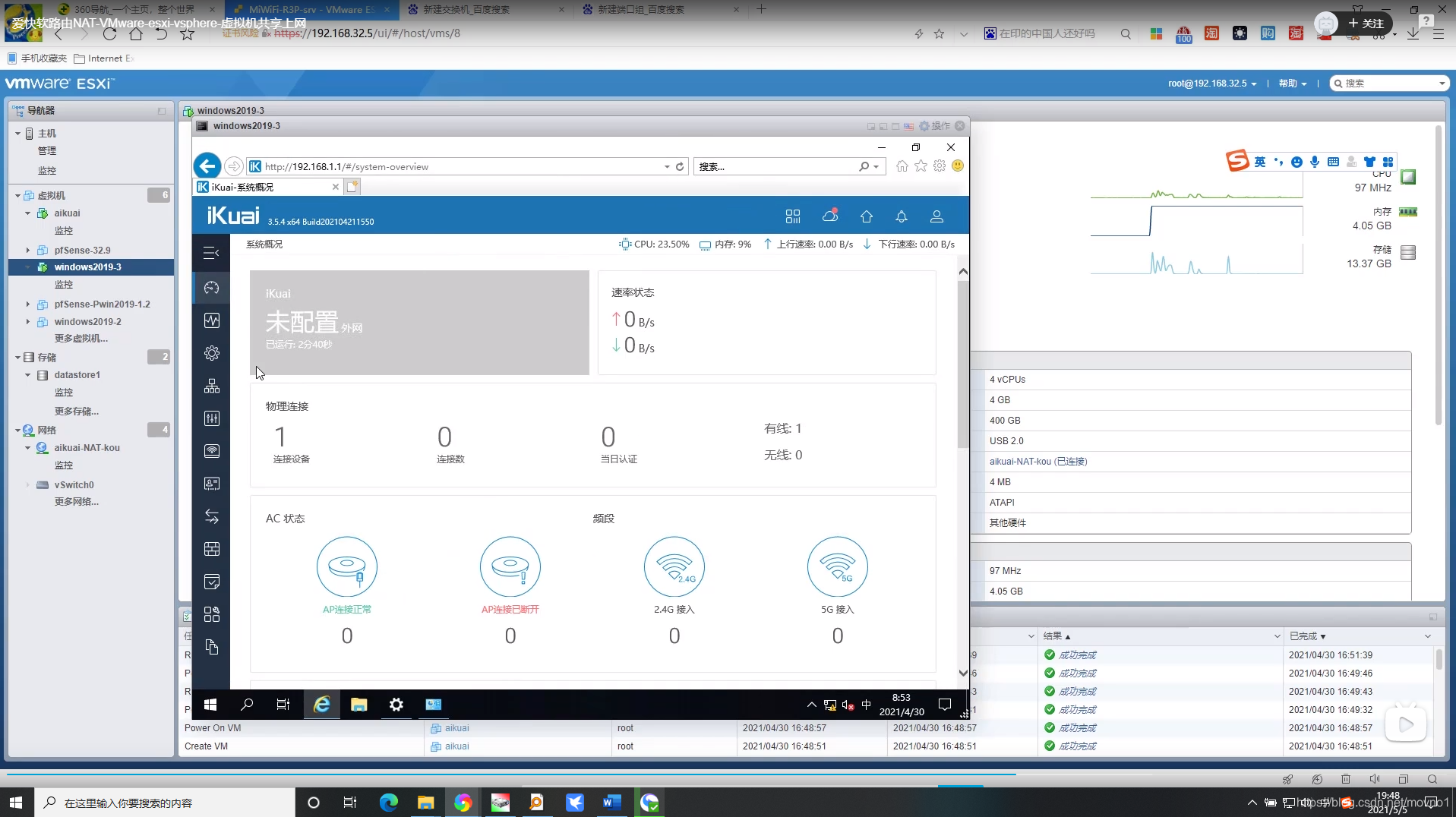
Task: Select iKuai-系统概况 IE tab
Action: [x=267, y=187]
